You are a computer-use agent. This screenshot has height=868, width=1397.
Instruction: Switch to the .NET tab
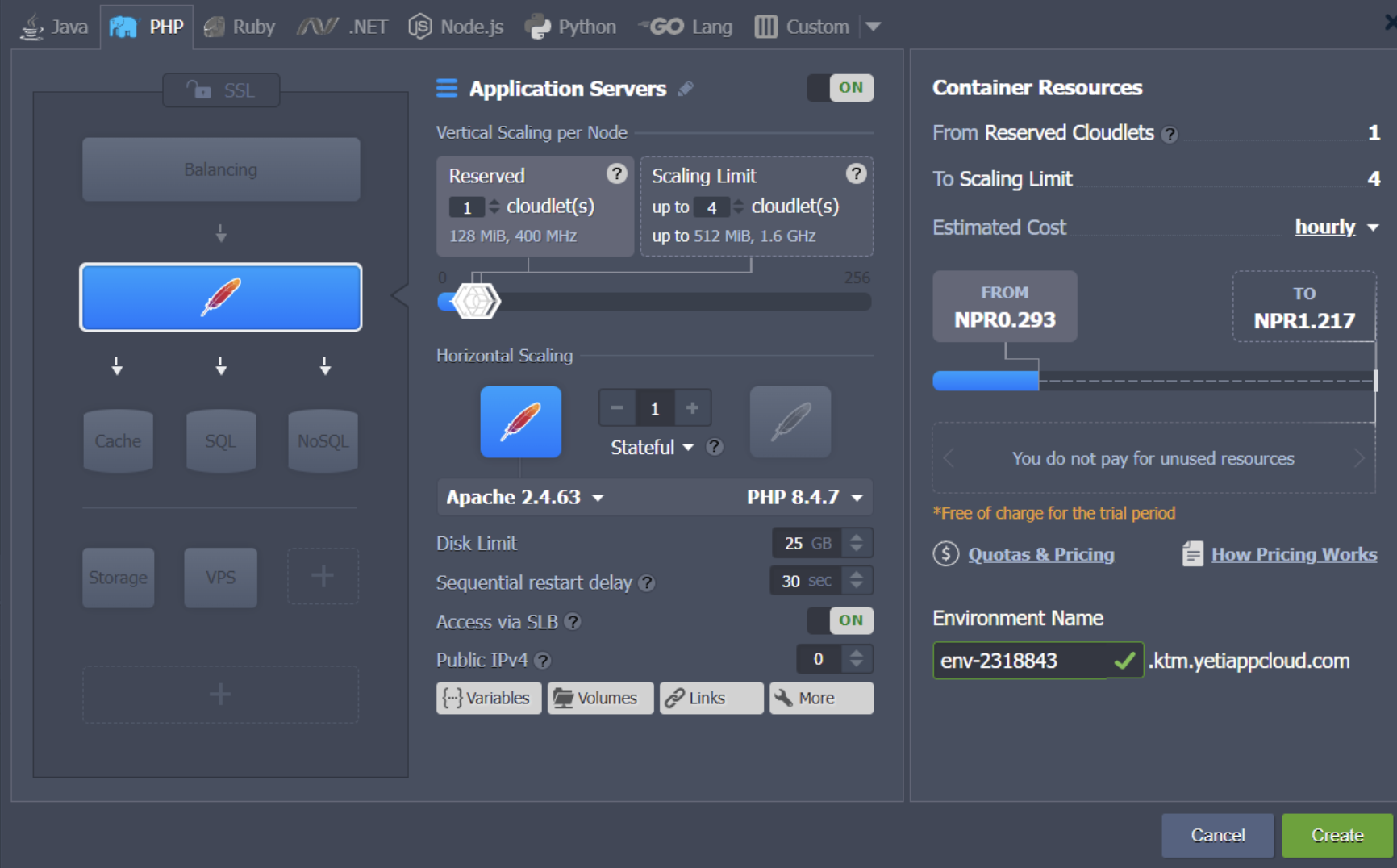click(x=341, y=25)
